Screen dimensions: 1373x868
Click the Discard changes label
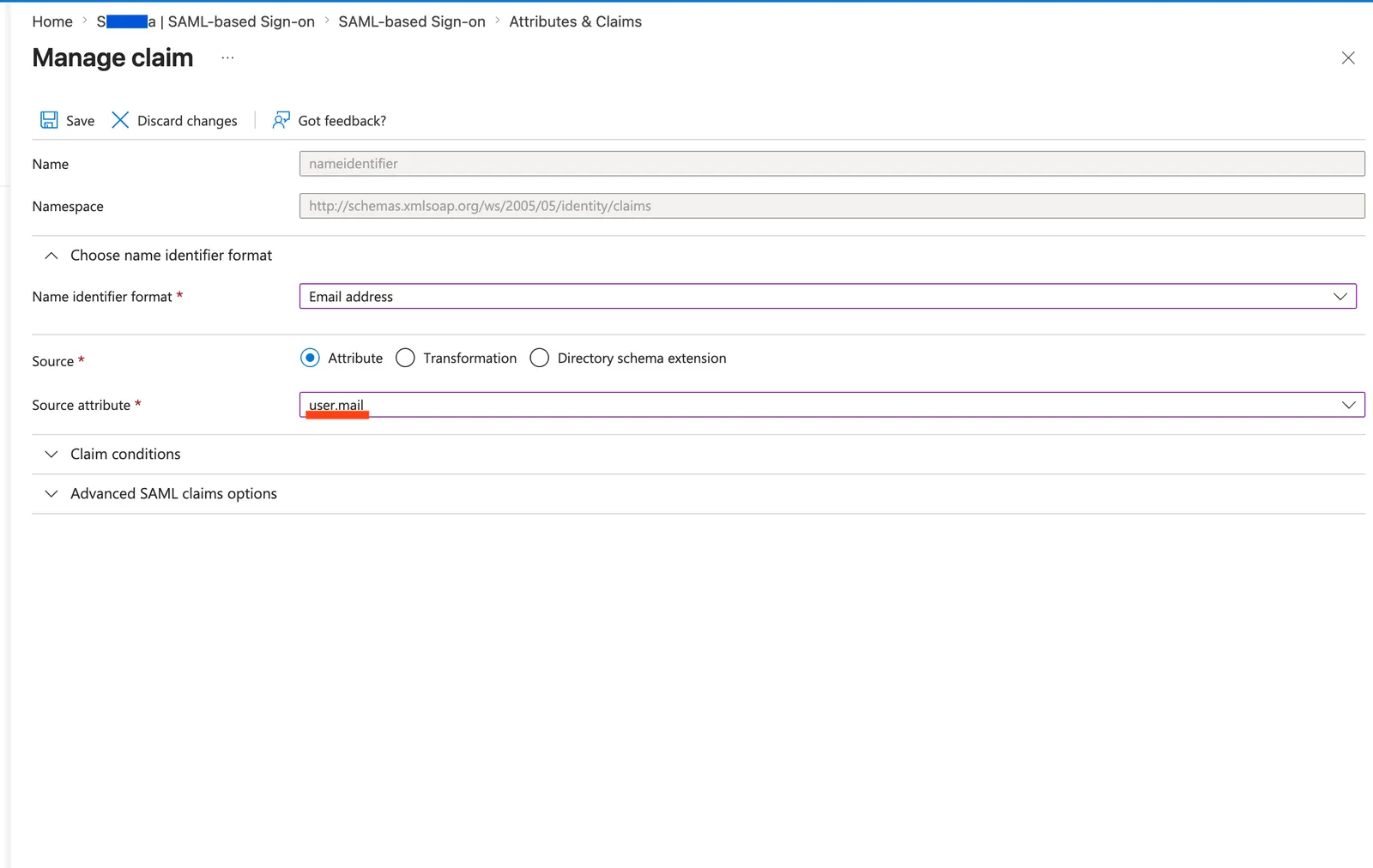pyautogui.click(x=187, y=121)
